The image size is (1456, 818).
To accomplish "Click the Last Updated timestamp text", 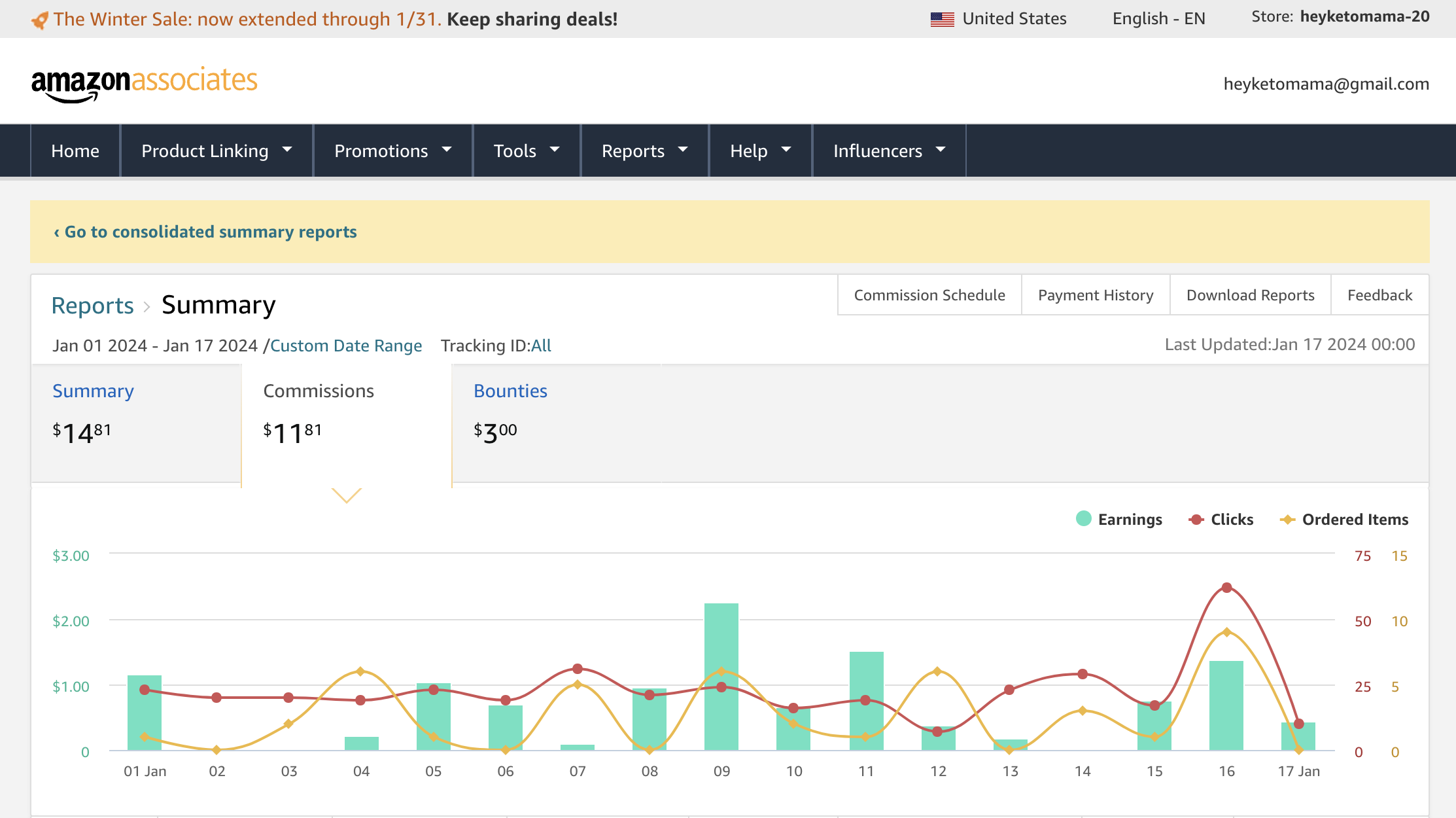I will tap(1289, 345).
